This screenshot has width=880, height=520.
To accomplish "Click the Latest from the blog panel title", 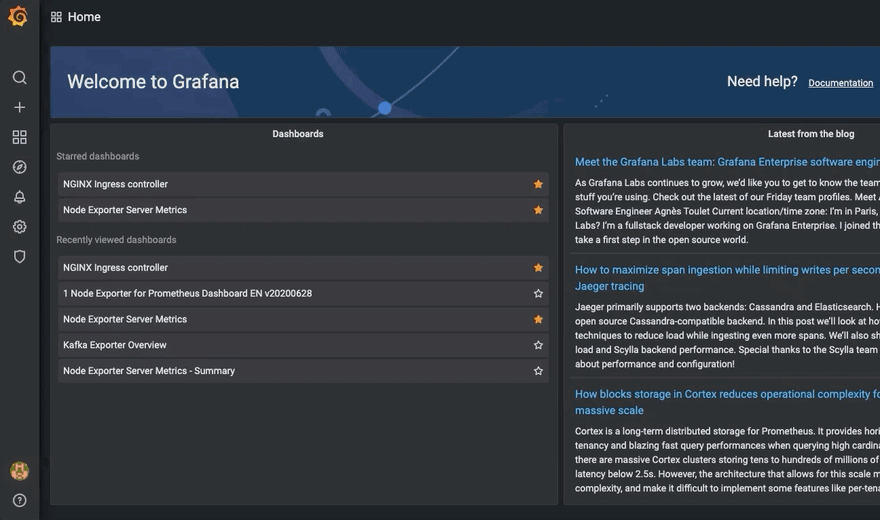I will click(811, 134).
